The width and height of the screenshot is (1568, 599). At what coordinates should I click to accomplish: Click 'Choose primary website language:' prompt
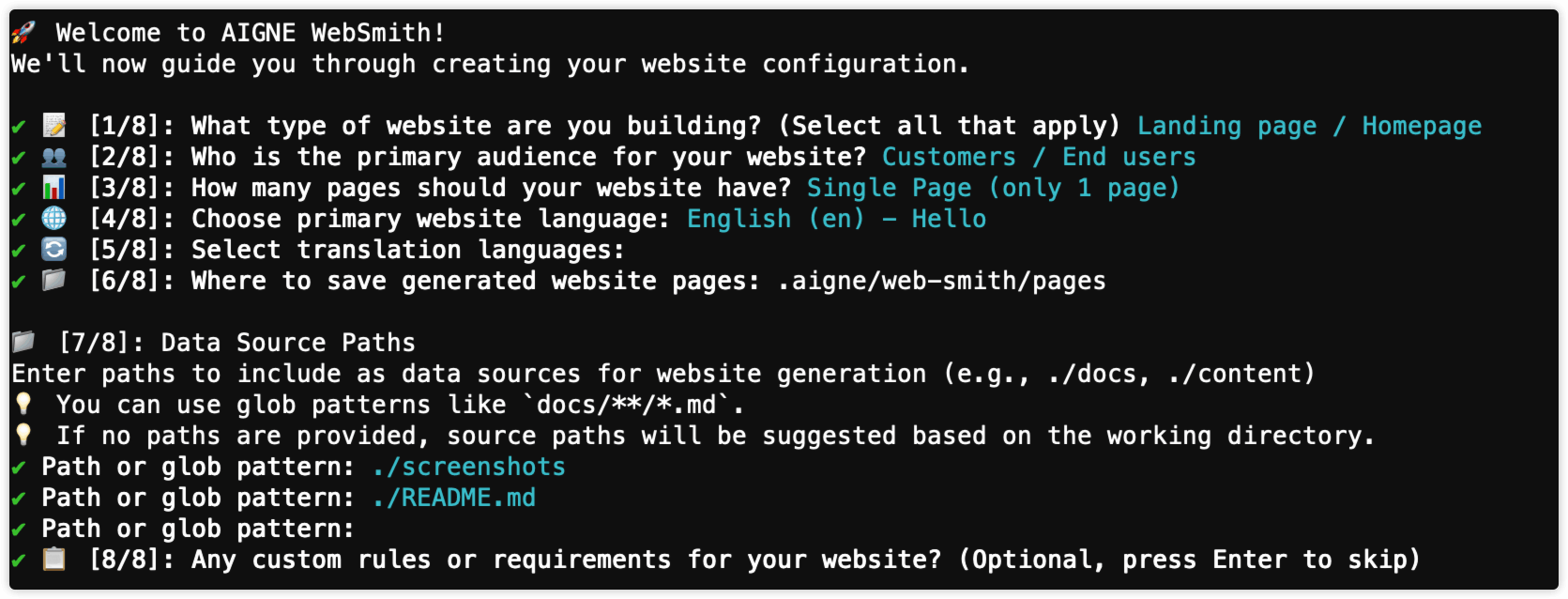(431, 219)
